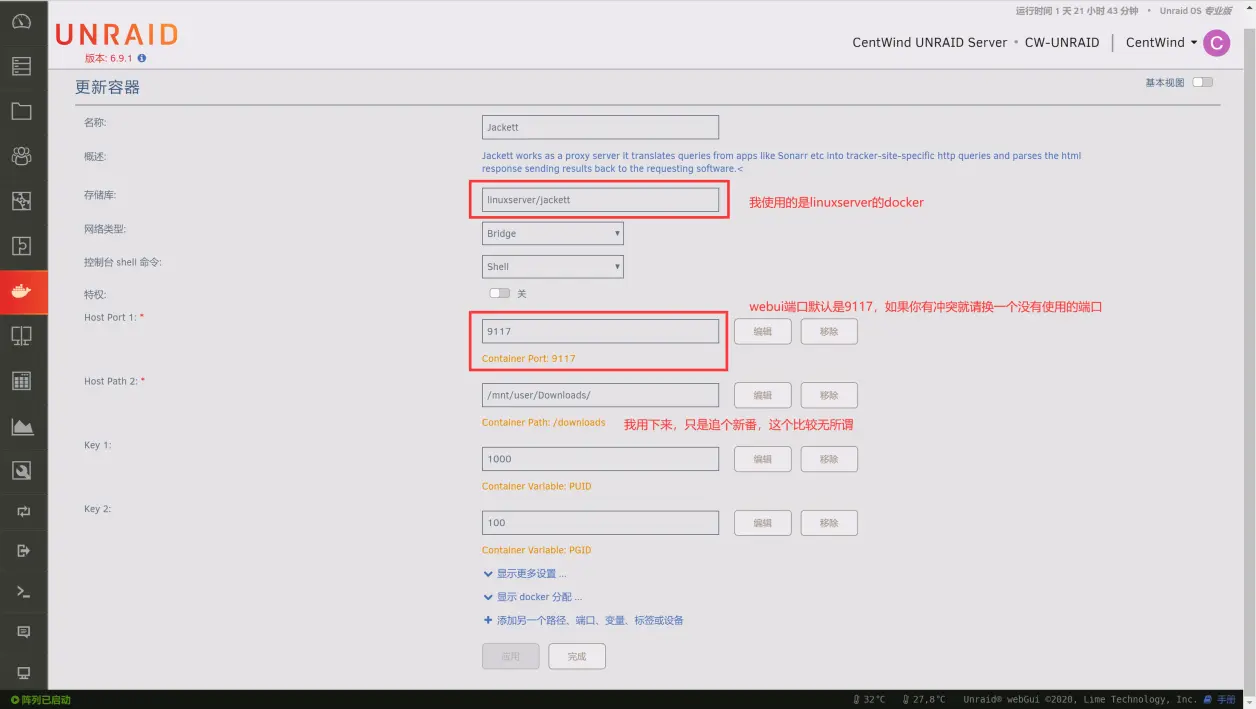The height and width of the screenshot is (709, 1256).
Task: Click 移除 button for Host Port 1
Action: pyautogui.click(x=829, y=331)
